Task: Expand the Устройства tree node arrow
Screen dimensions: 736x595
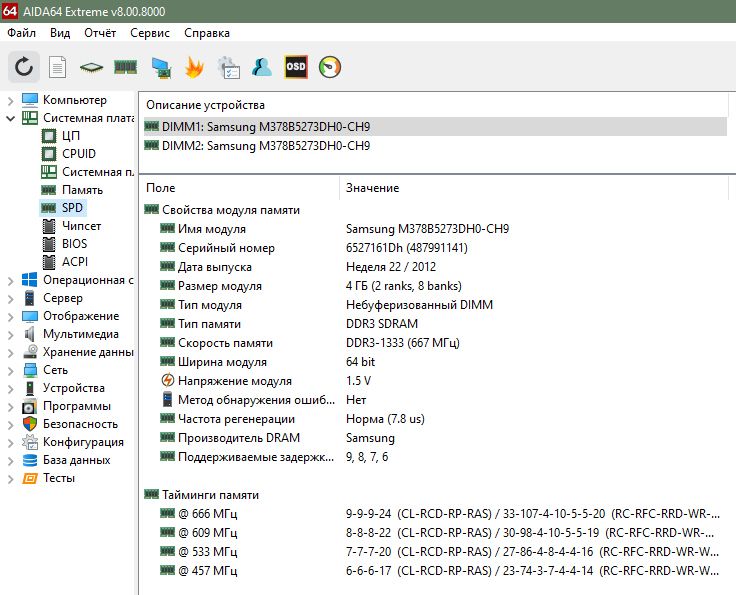Action: coord(10,389)
